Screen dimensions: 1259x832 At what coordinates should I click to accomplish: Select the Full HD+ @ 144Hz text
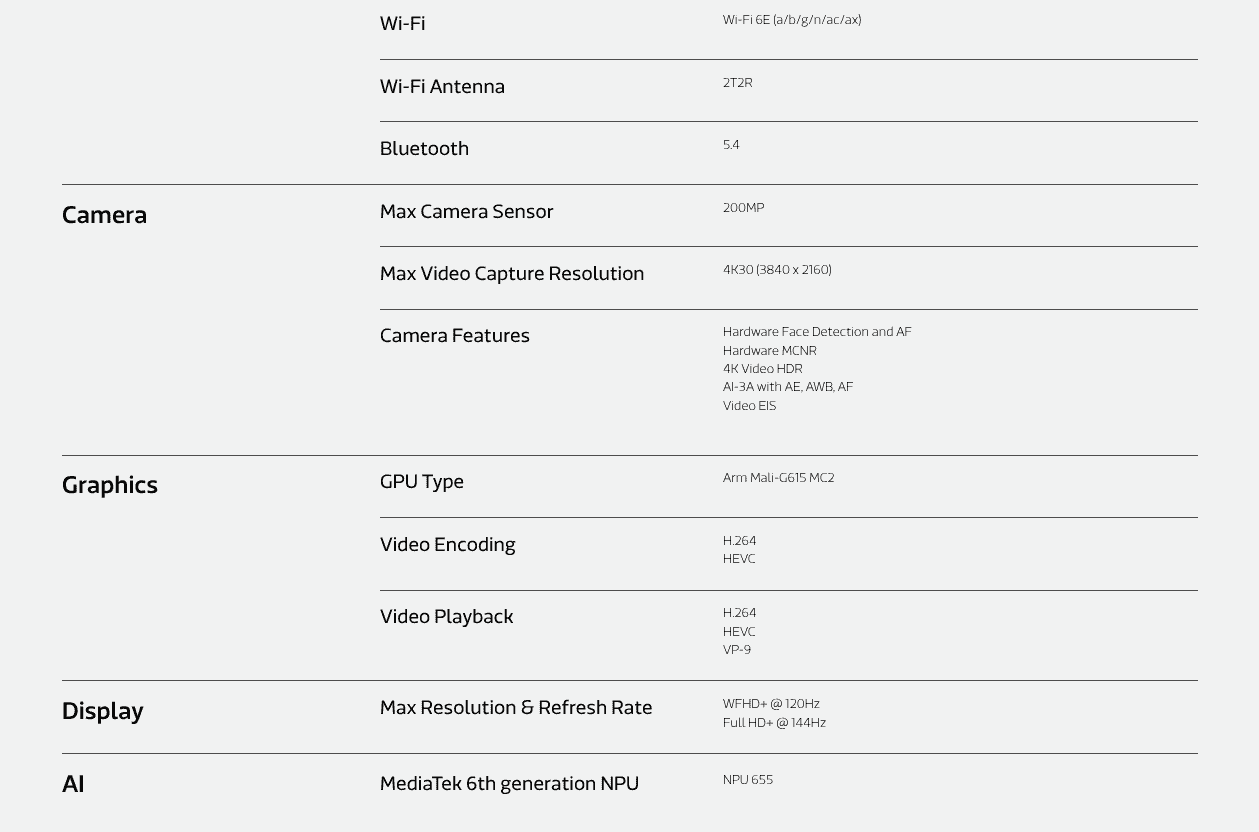[774, 723]
